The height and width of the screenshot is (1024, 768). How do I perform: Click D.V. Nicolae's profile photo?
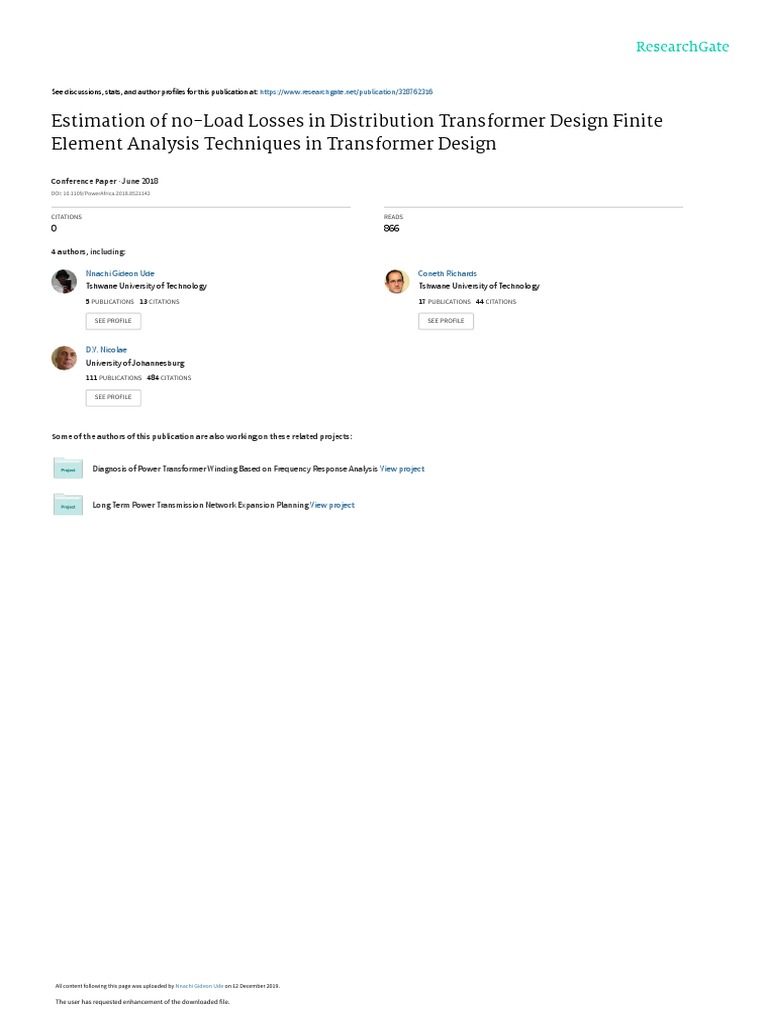click(x=64, y=358)
